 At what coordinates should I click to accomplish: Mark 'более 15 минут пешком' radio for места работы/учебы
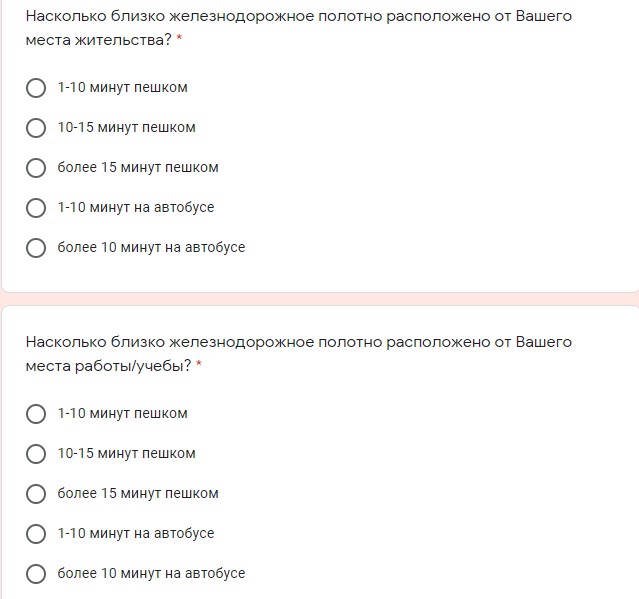36,494
